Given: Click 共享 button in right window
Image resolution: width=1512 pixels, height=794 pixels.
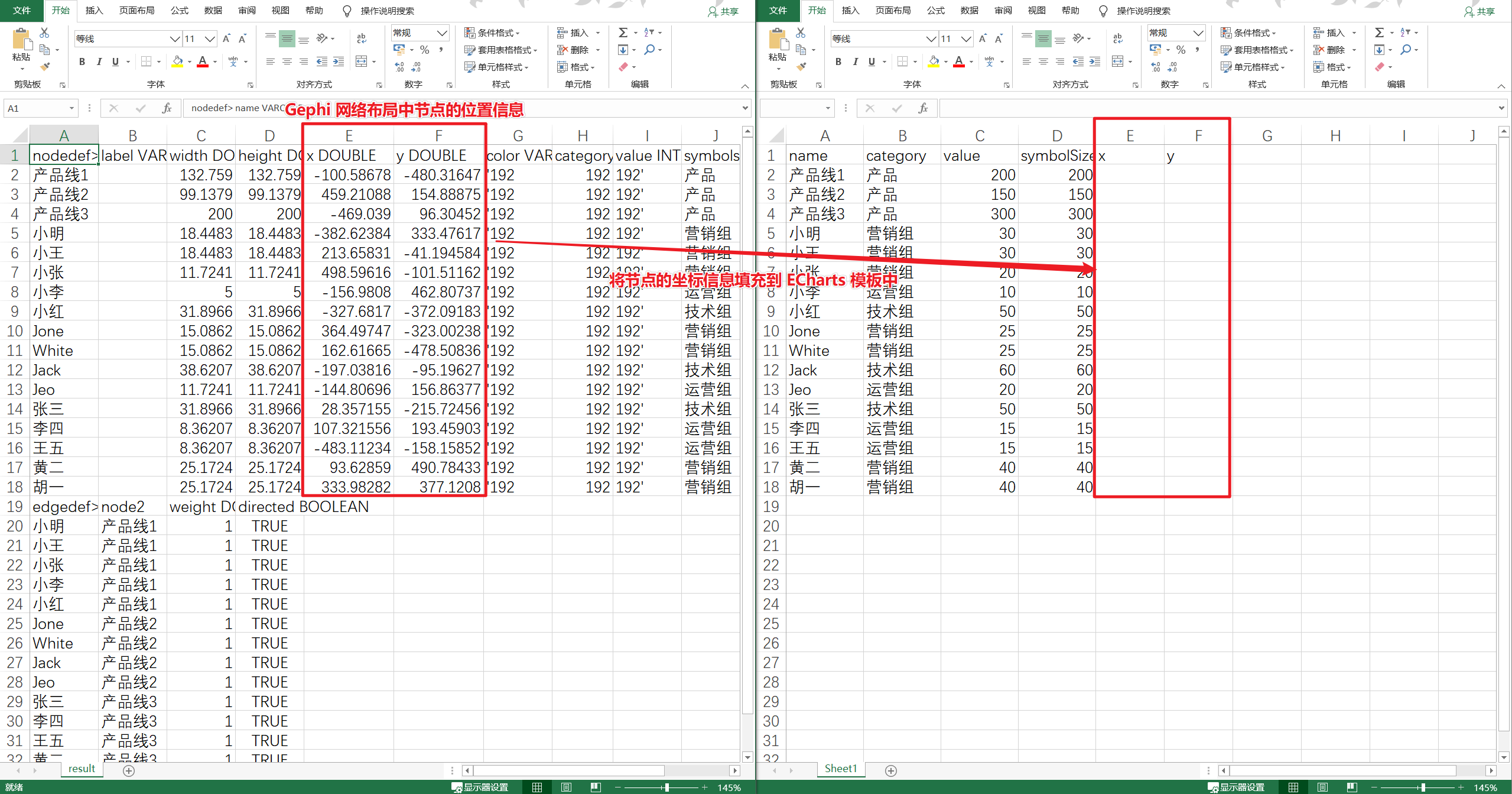Looking at the screenshot, I should 1480,11.
